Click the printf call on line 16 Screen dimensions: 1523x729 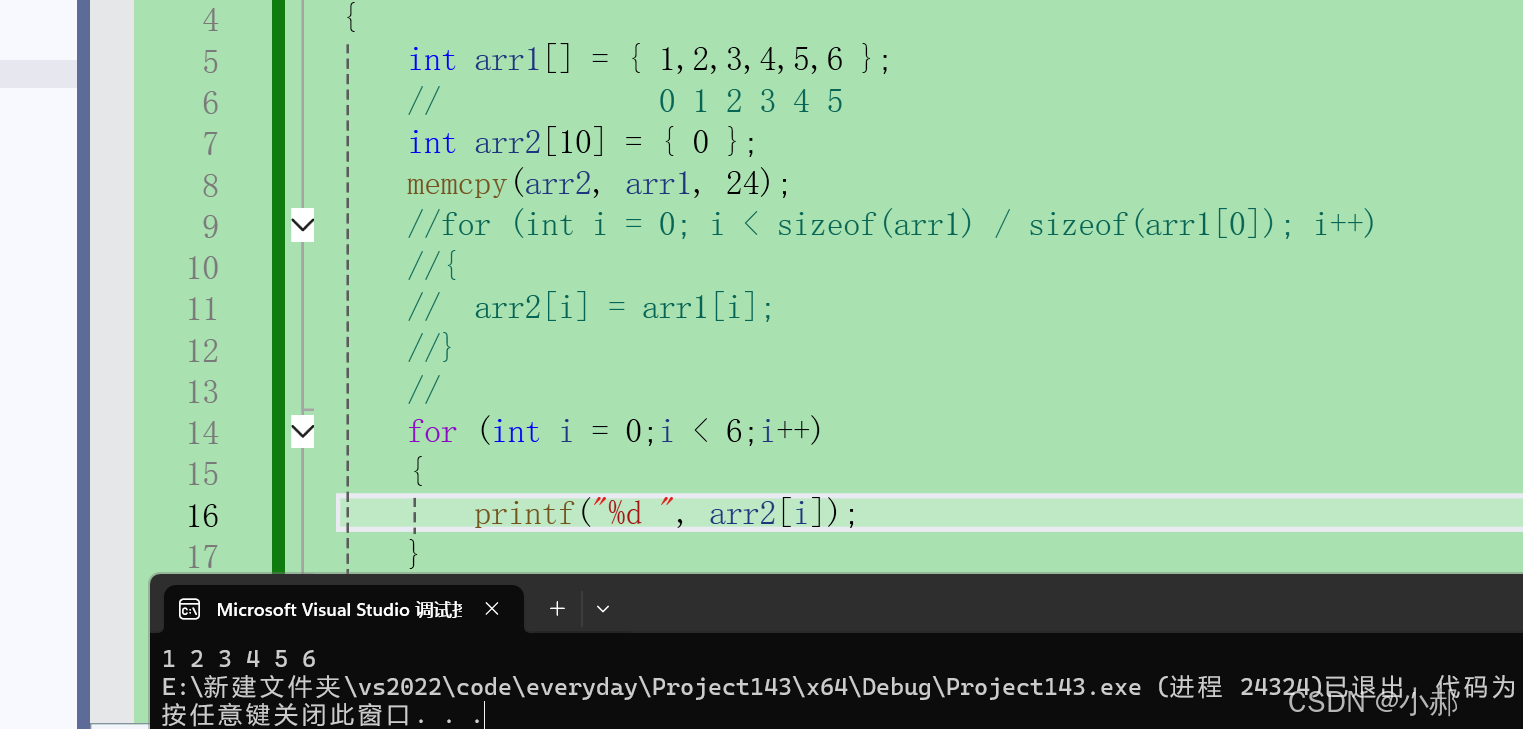point(524,514)
